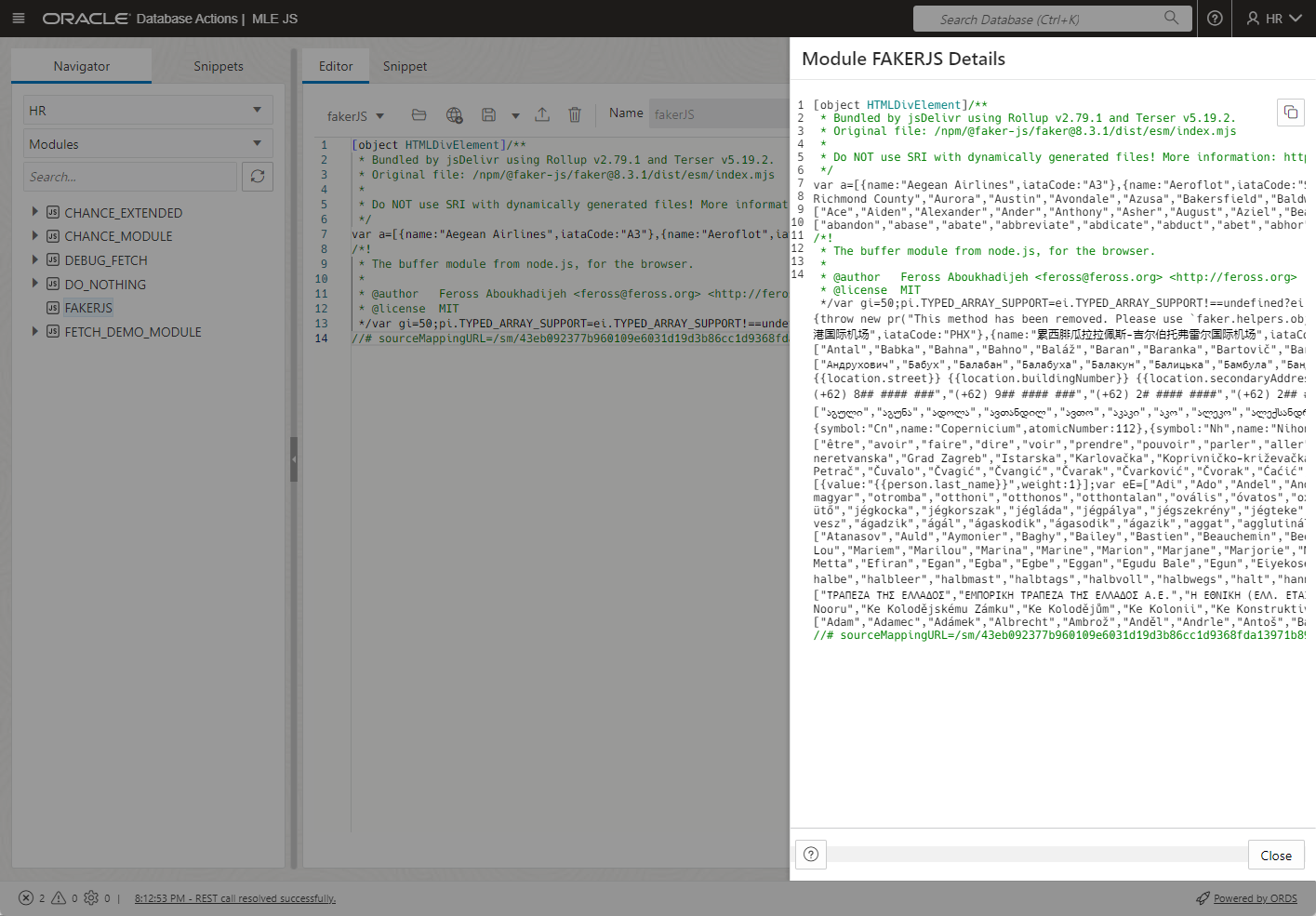
Task: Select the DO_NOTHING tree item
Action: (x=105, y=285)
